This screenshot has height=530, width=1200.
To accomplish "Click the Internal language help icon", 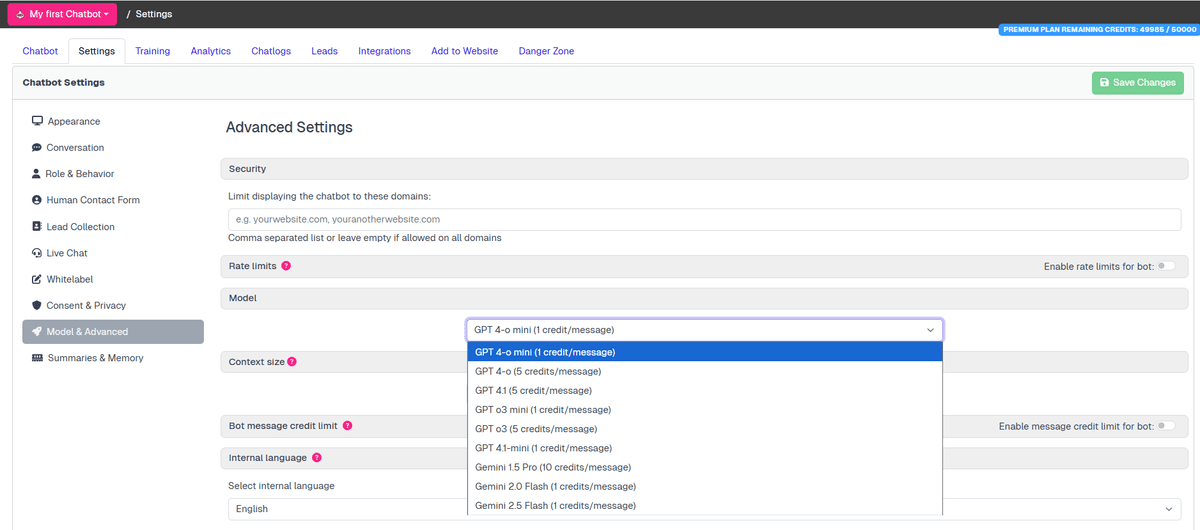I will (316, 458).
